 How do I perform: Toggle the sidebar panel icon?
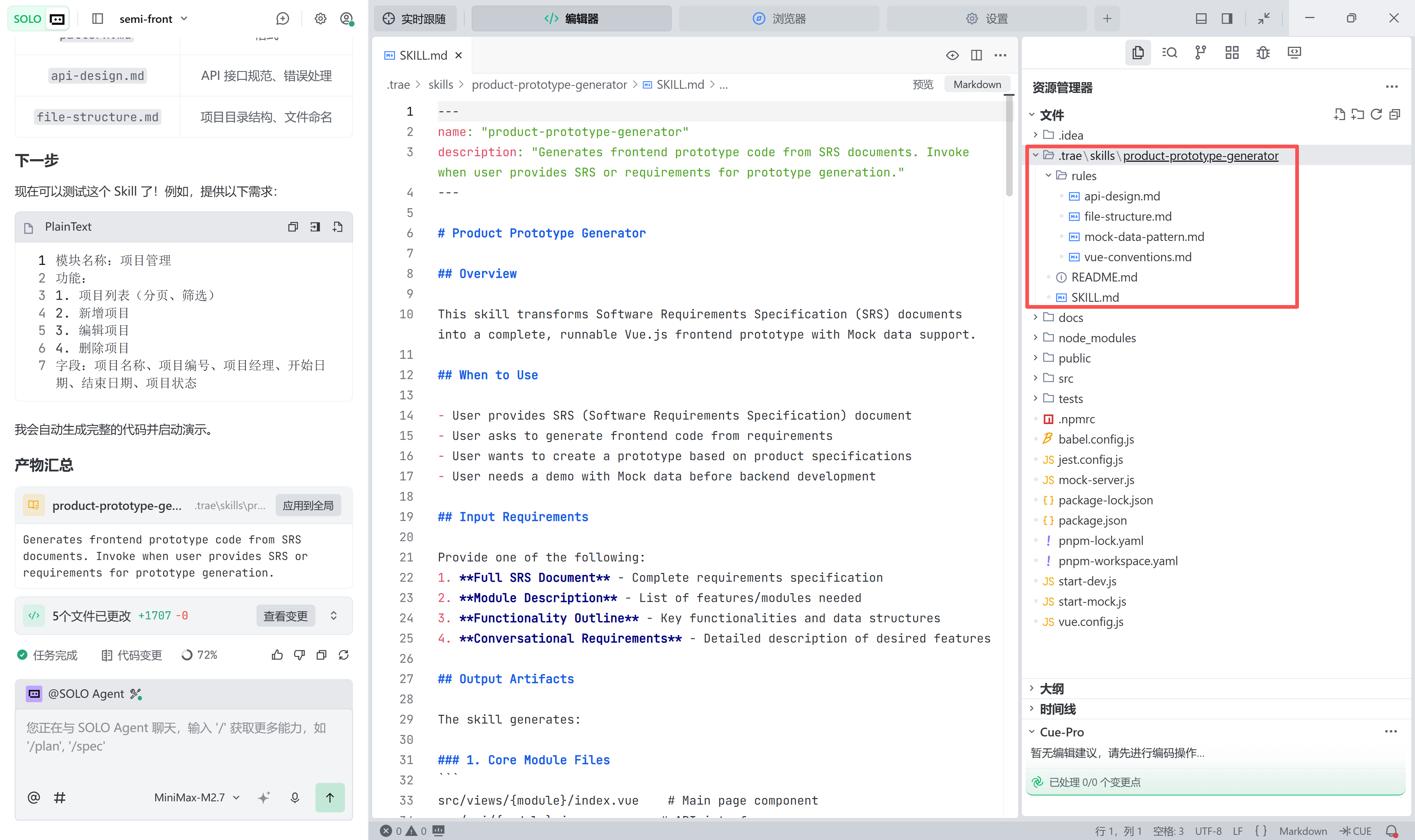pos(97,19)
